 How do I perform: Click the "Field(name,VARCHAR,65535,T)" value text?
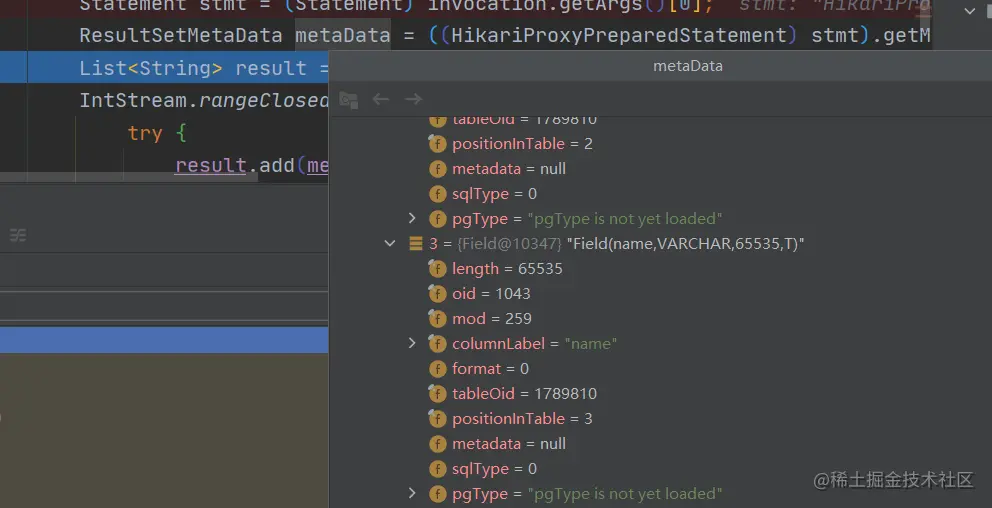[x=685, y=244]
